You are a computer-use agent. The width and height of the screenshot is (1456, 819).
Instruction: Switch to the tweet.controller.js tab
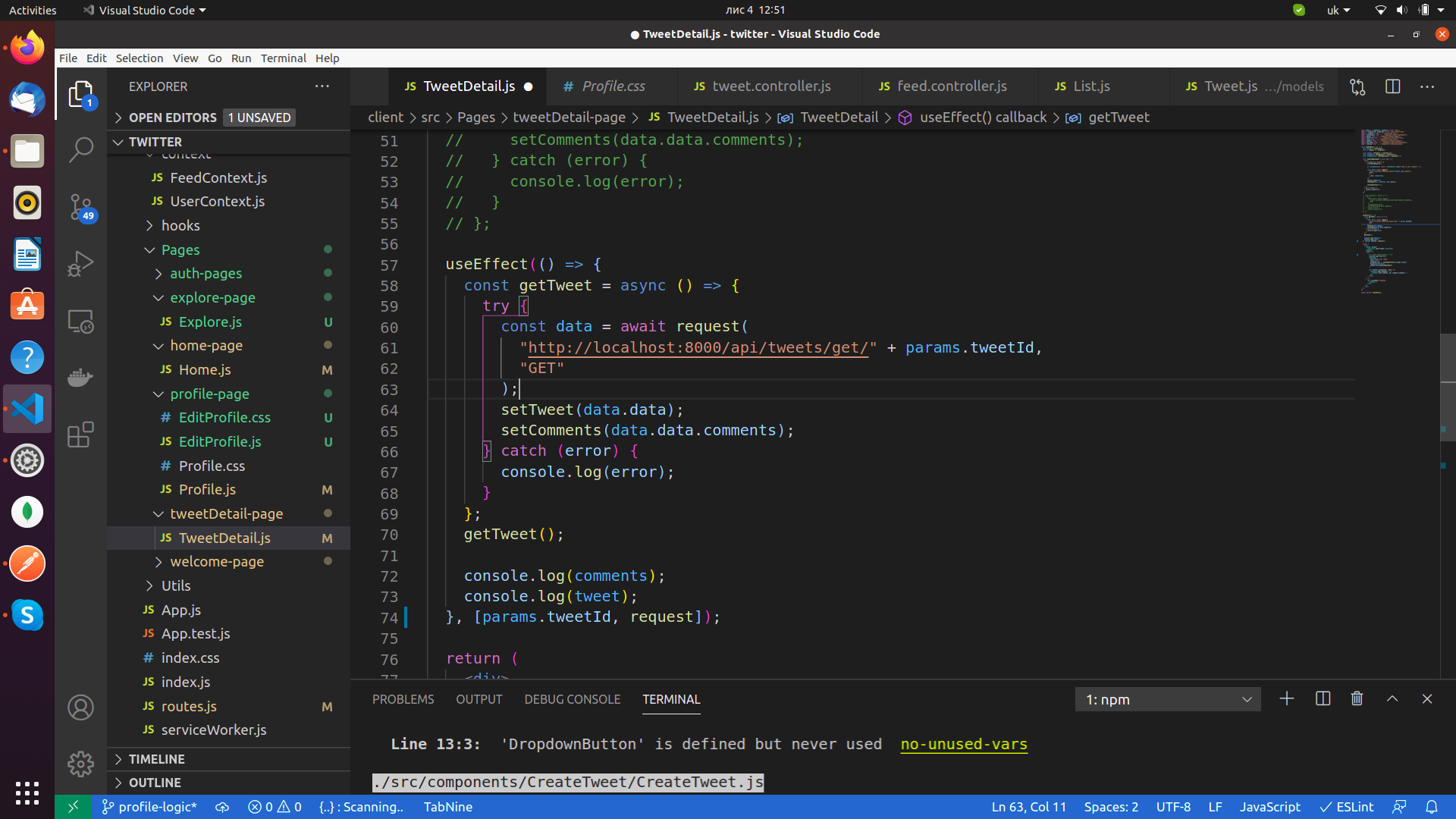point(771,86)
